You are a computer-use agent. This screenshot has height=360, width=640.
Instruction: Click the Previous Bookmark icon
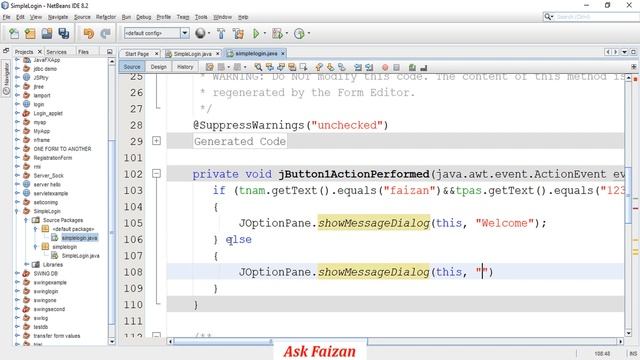point(319,67)
